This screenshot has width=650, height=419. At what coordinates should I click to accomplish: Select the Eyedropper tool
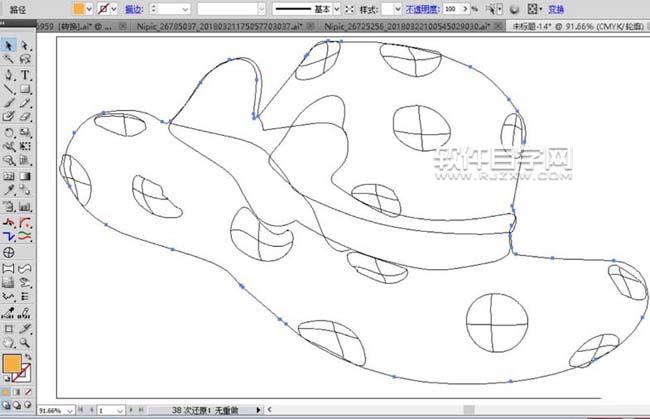click(9, 186)
